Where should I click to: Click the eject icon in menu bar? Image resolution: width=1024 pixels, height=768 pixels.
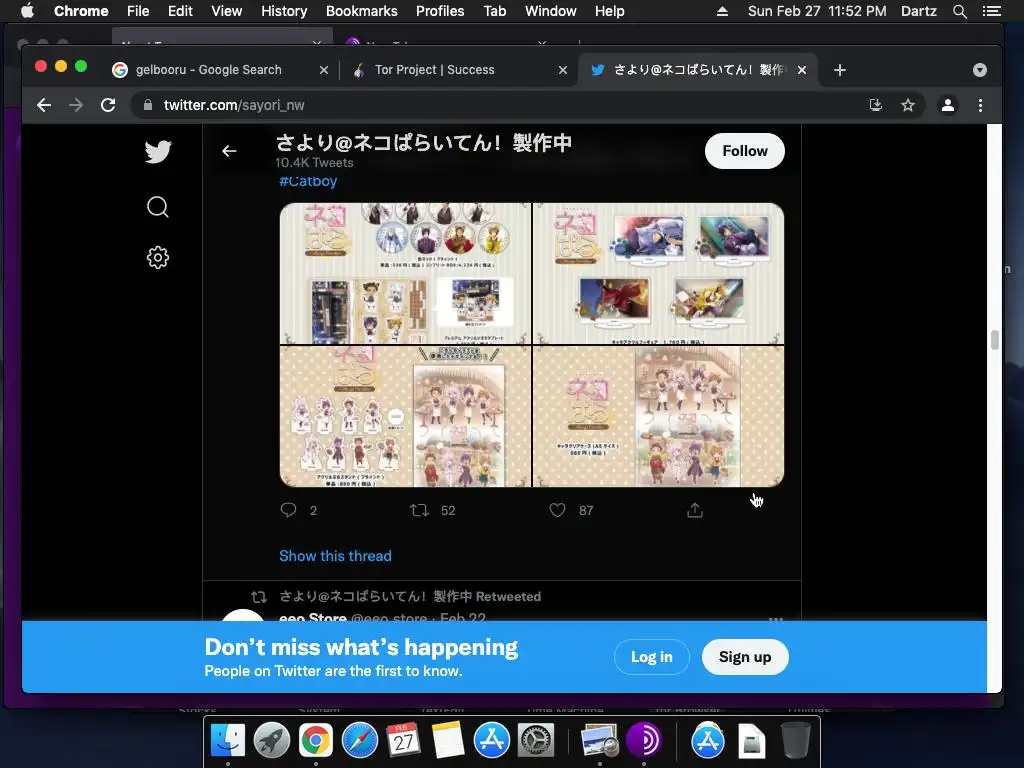tap(722, 11)
